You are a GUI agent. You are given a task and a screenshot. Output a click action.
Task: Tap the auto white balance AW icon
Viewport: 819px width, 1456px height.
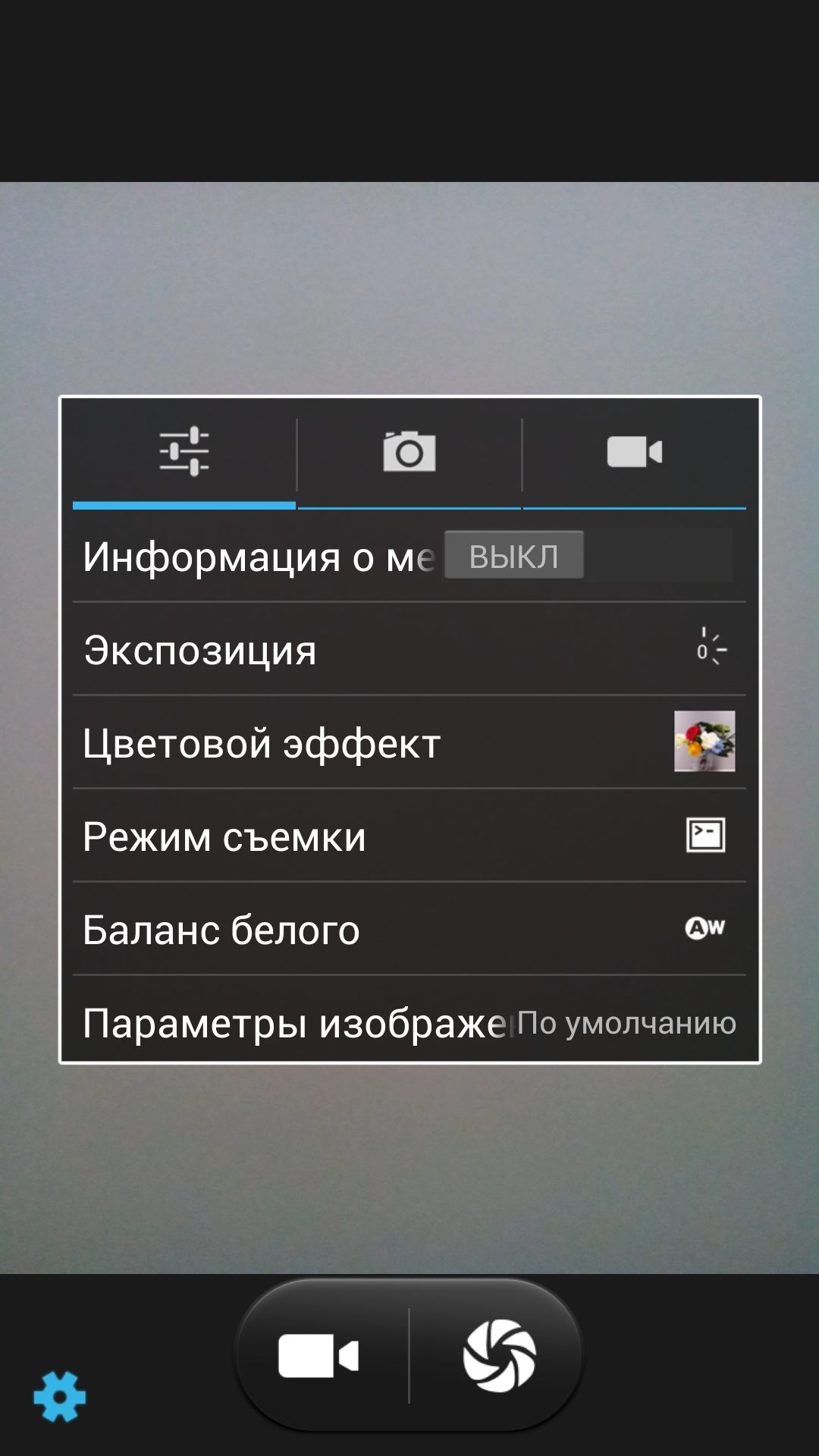pos(705,927)
